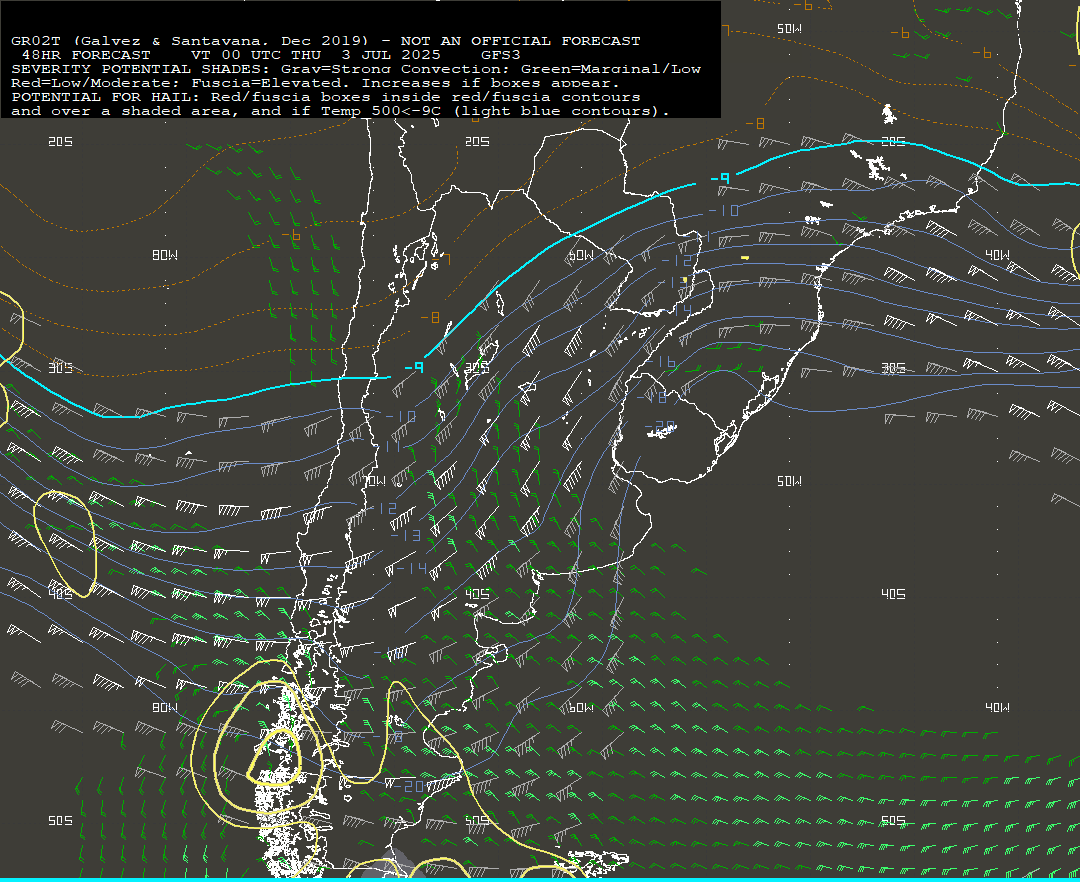The height and width of the screenshot is (882, 1080).
Task: Select the "POTENTIAL FOR HAIL" legend line
Action: [x=326, y=97]
